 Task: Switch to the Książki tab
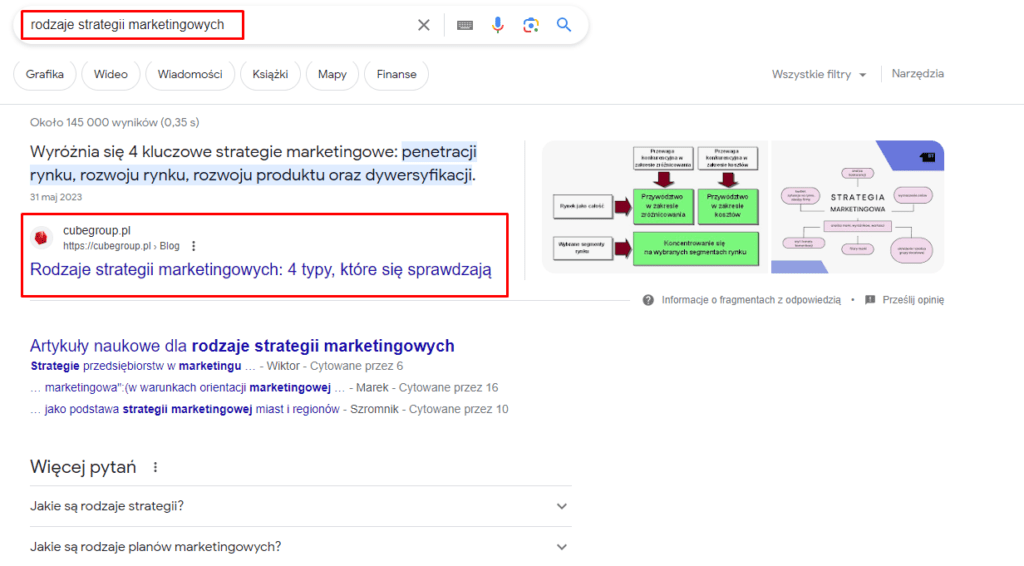[270, 74]
